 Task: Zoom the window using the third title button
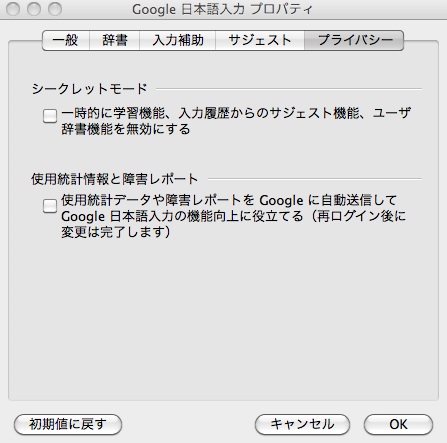click(x=55, y=9)
